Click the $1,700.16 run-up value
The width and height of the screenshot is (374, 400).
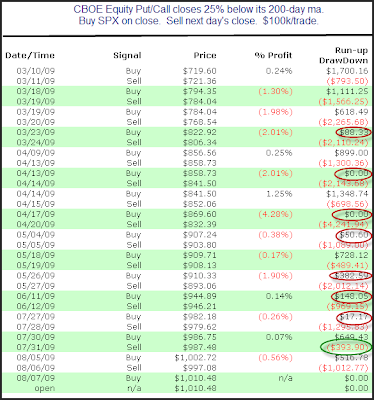(347, 71)
